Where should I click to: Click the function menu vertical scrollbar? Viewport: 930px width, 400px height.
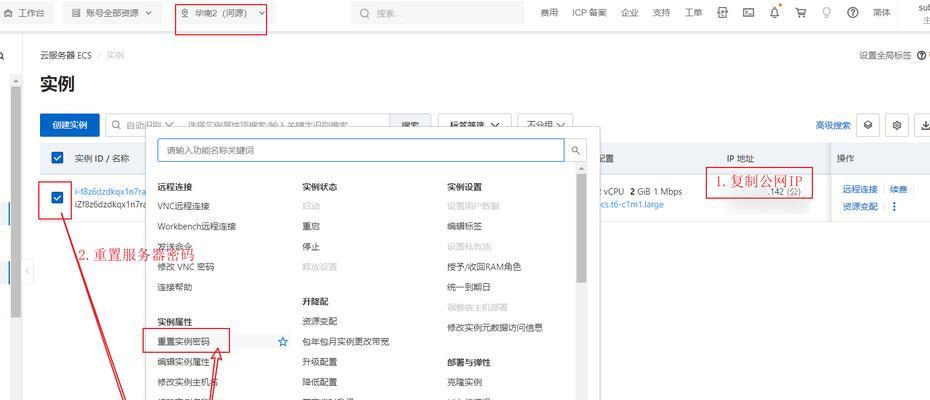point(581,228)
